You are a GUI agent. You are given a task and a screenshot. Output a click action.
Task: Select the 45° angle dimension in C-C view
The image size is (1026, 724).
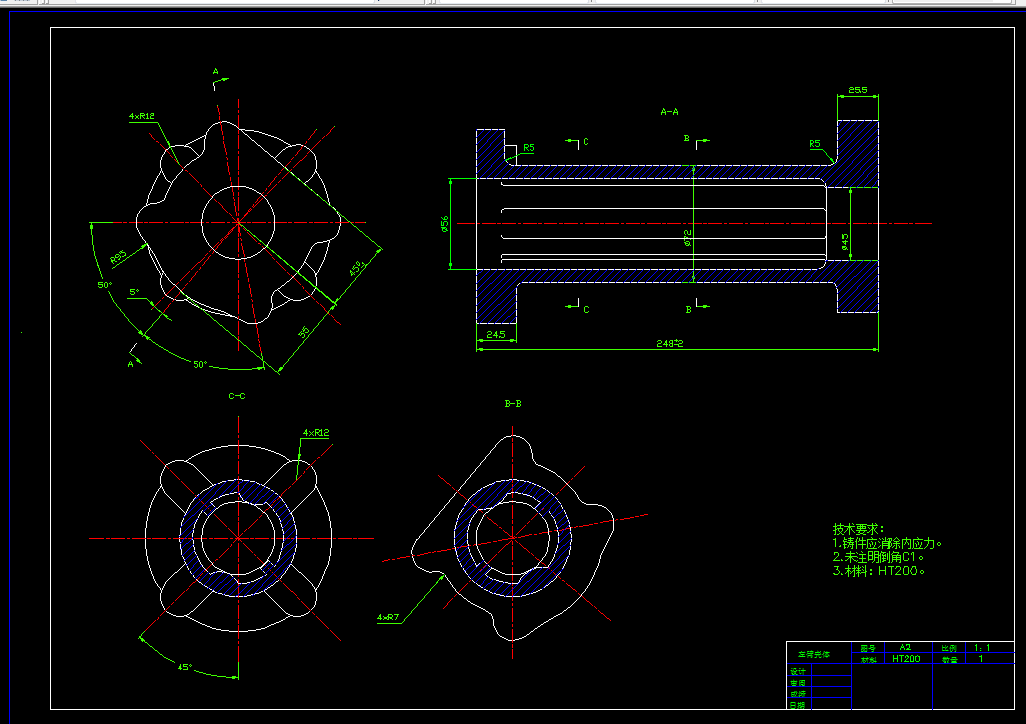185,667
